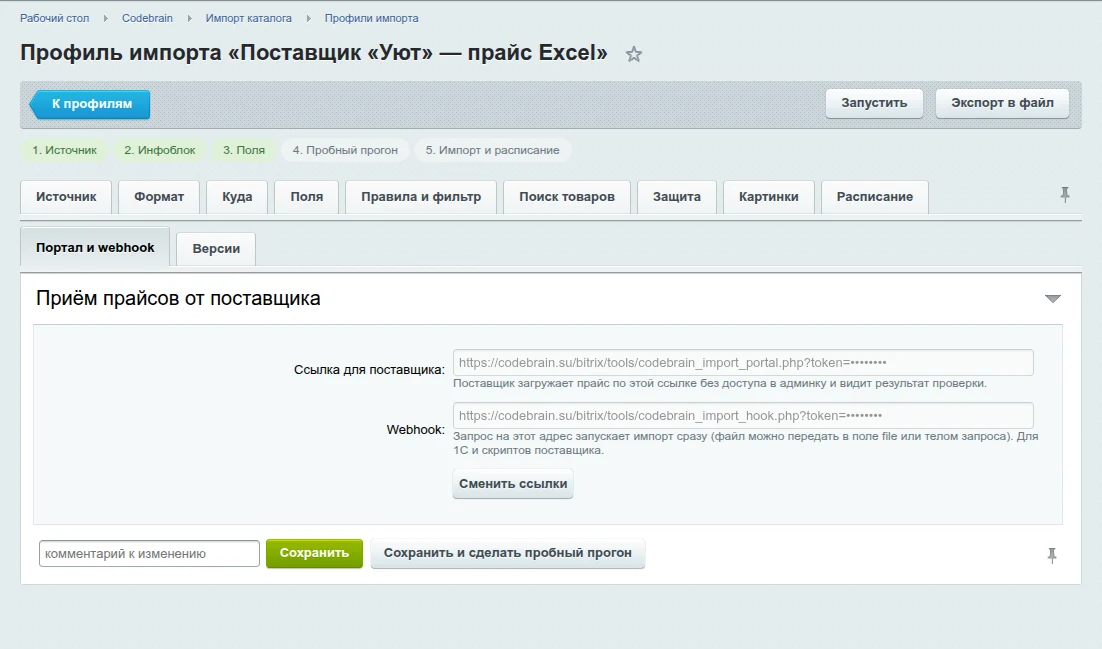Click the Ссылка для поставщика URL field
Image resolution: width=1102 pixels, height=649 pixels.
pyautogui.click(x=743, y=363)
